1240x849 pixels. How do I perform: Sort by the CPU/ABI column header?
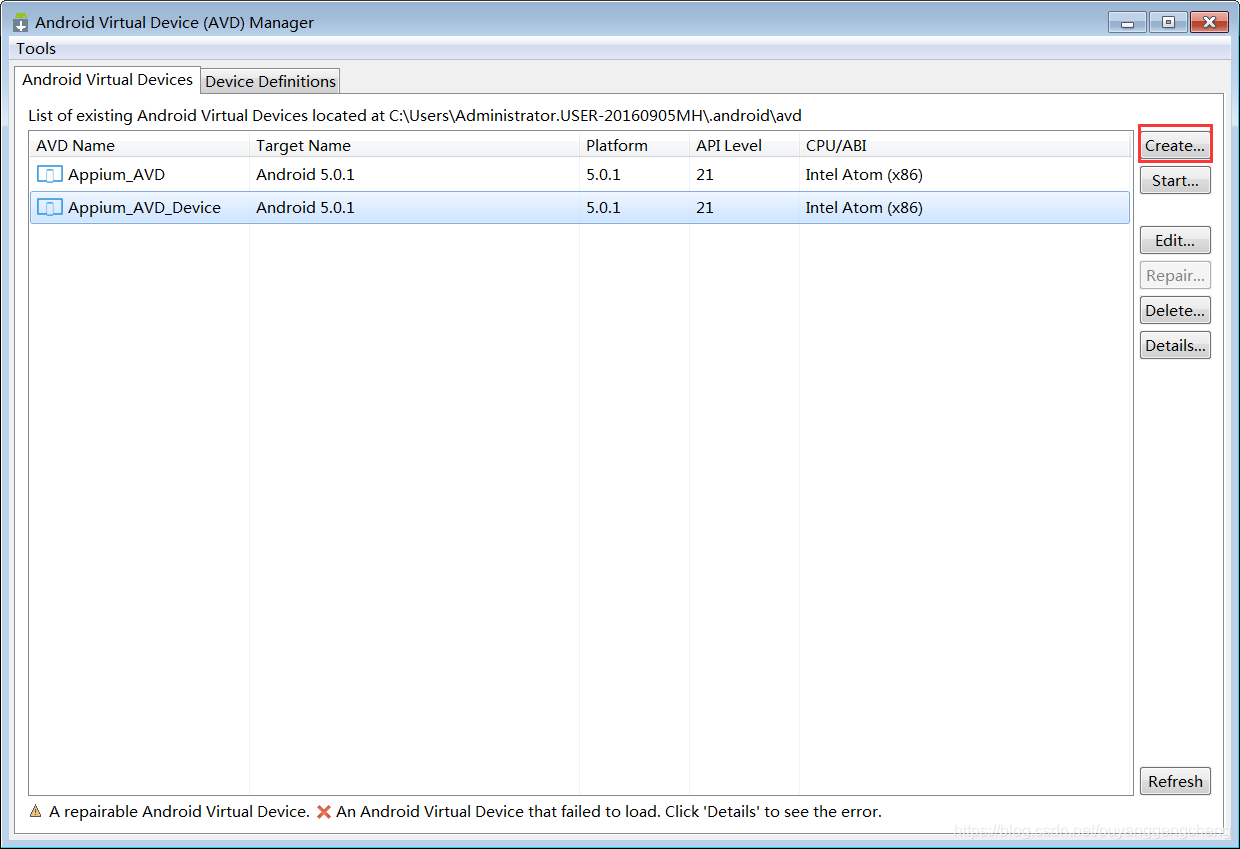click(x=965, y=145)
